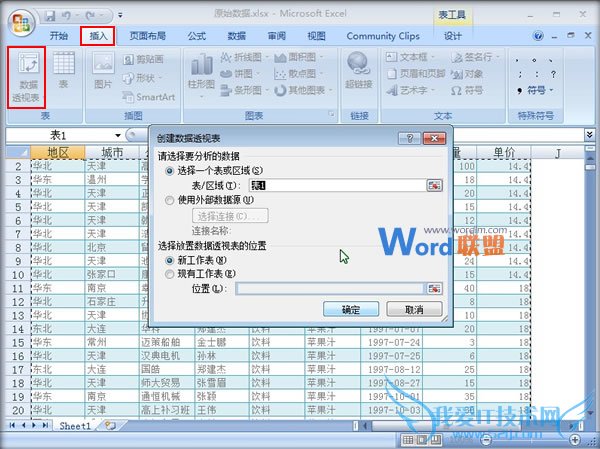Click in the 表/区域 input field
This screenshot has width=600, height=449.
pos(337,186)
